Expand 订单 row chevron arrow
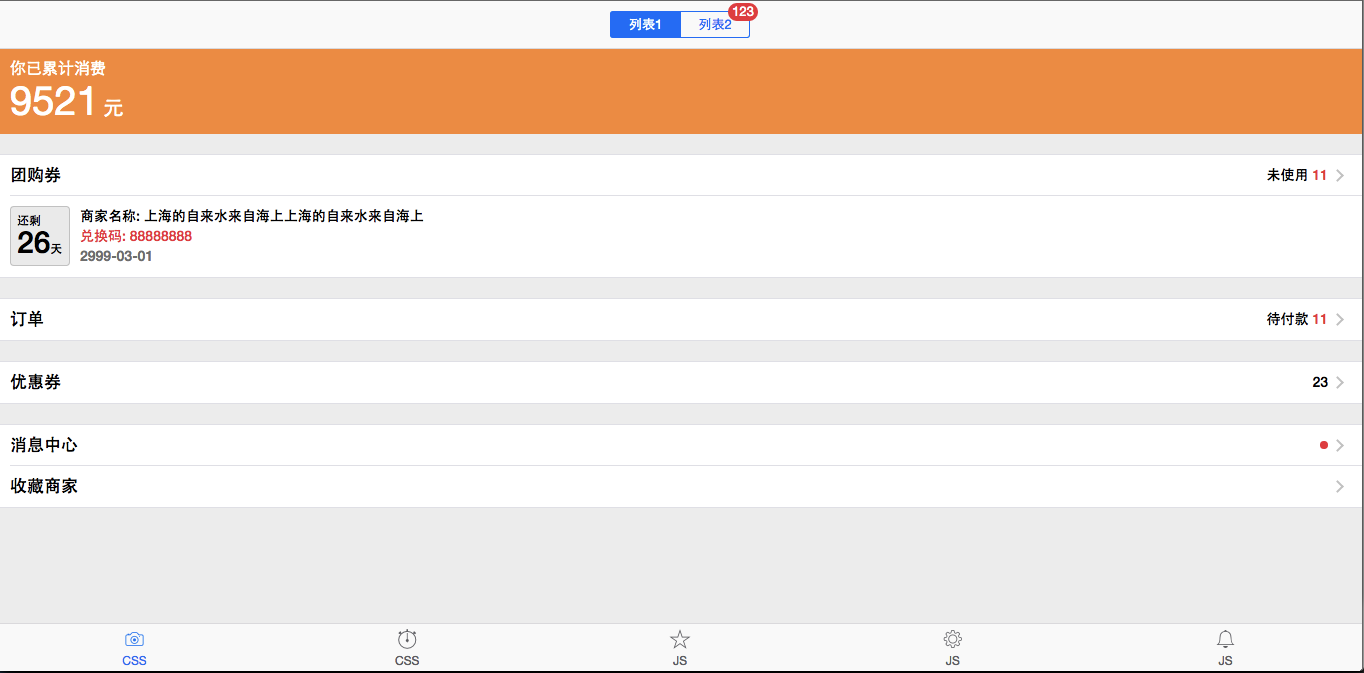The width and height of the screenshot is (1364, 673). (x=1340, y=319)
